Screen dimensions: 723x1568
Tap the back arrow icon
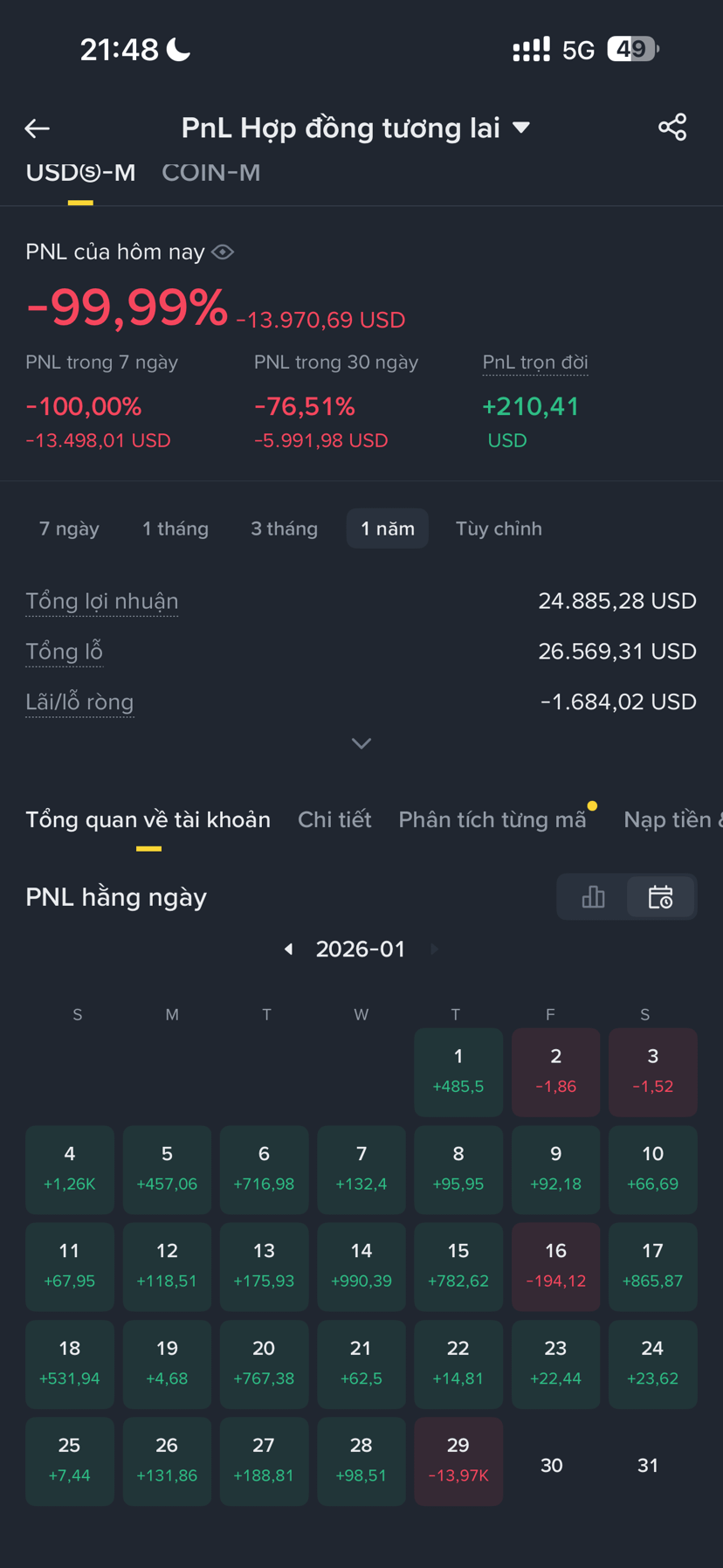[37, 128]
